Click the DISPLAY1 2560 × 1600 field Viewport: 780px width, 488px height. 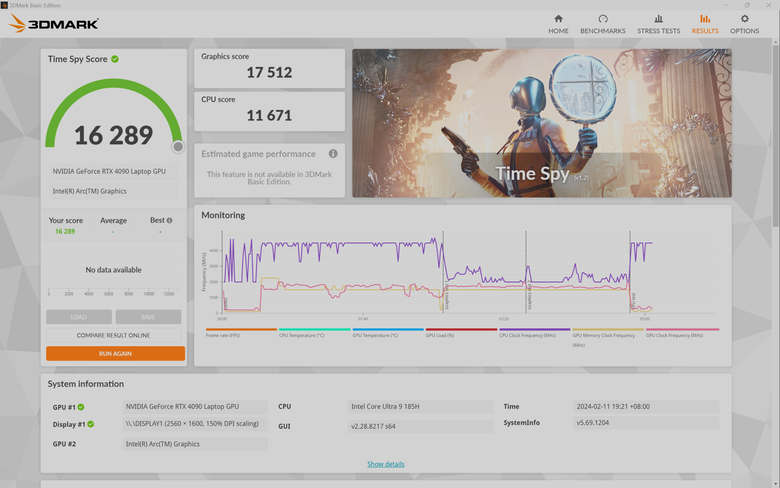[195, 424]
